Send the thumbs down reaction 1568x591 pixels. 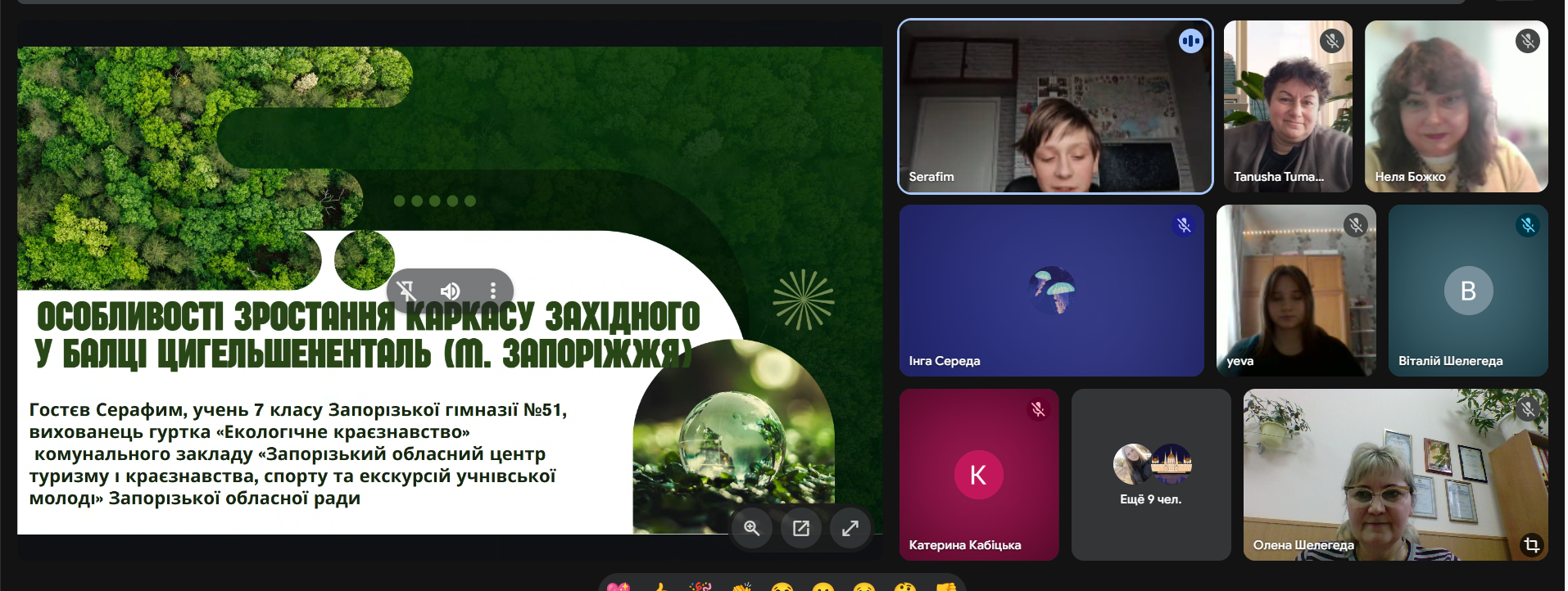945,586
